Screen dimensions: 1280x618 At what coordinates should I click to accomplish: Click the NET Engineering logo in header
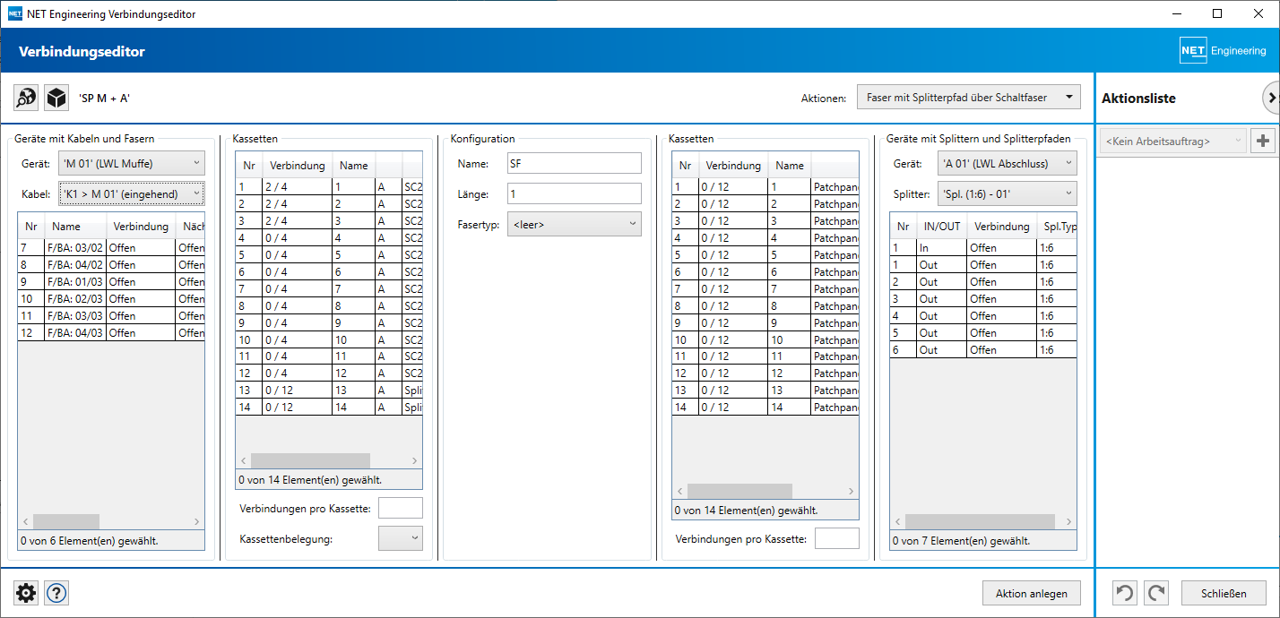pos(1223,51)
